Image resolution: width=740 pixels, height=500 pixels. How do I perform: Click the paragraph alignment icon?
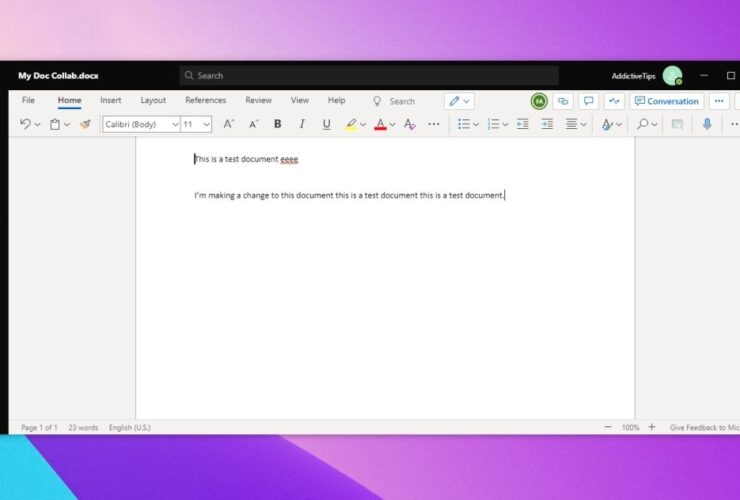pos(572,124)
